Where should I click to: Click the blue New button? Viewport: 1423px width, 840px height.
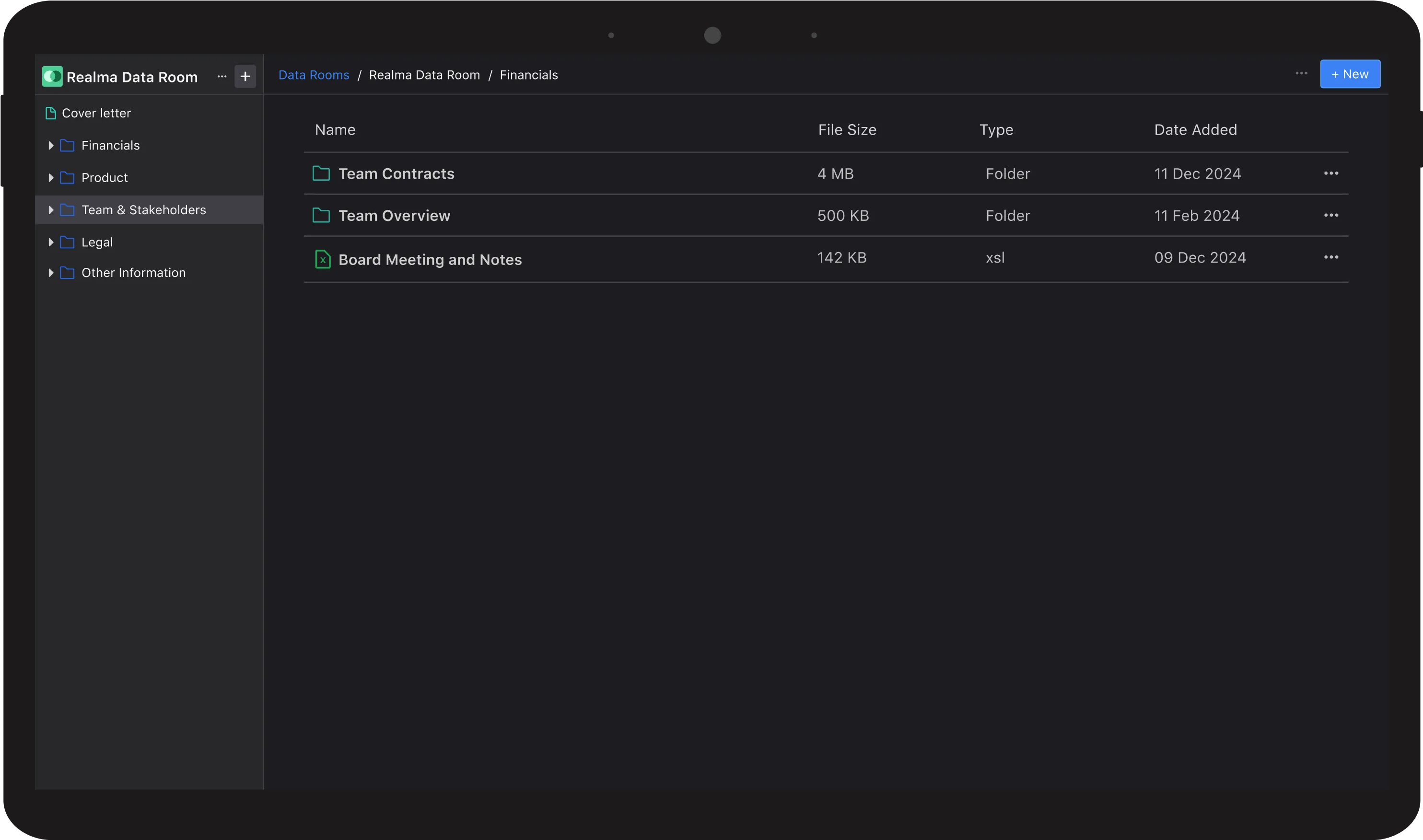(1350, 74)
